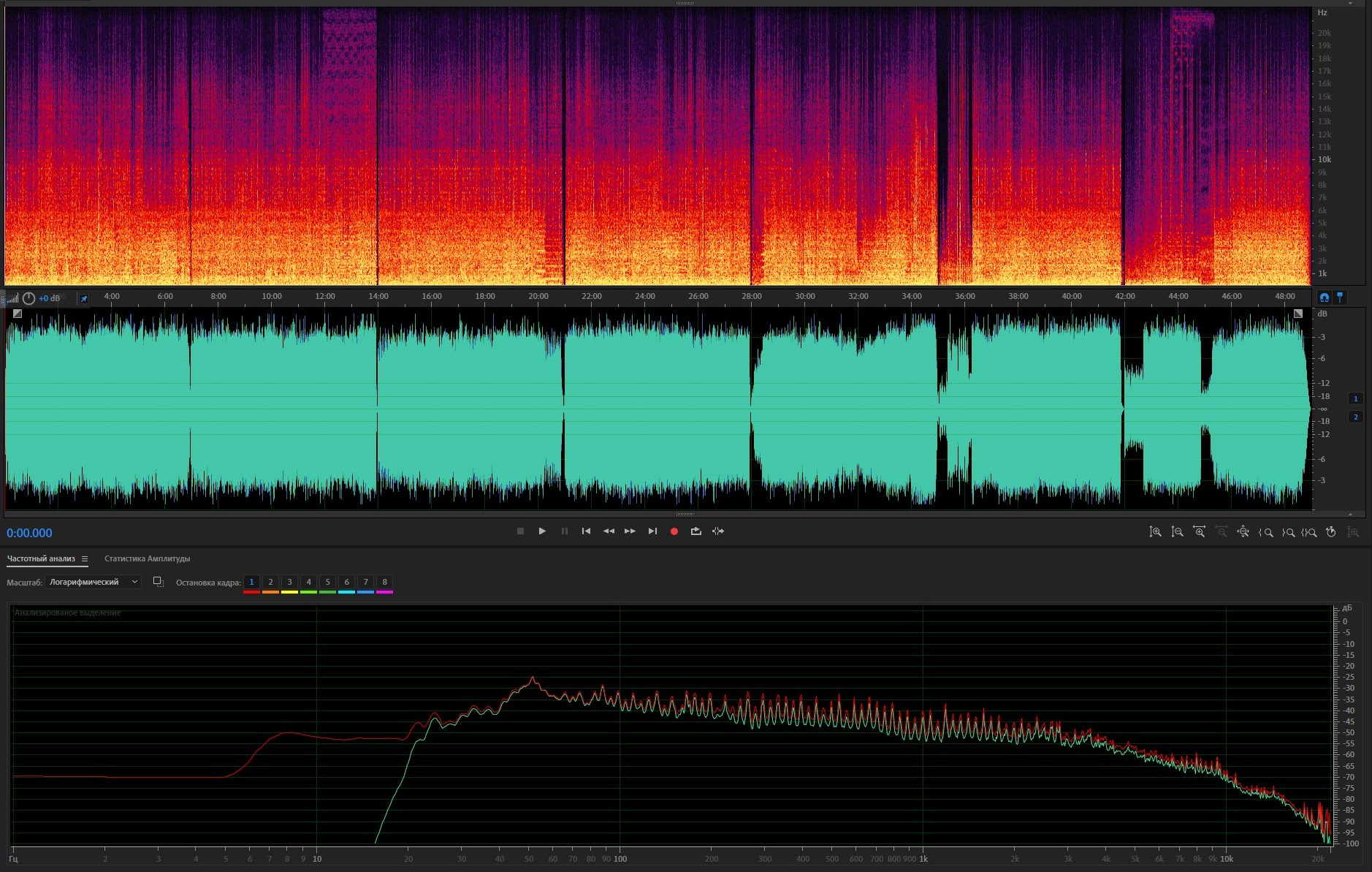Click the skip selection icon
Viewport: 1372px width, 872px height.
pyautogui.click(x=718, y=531)
